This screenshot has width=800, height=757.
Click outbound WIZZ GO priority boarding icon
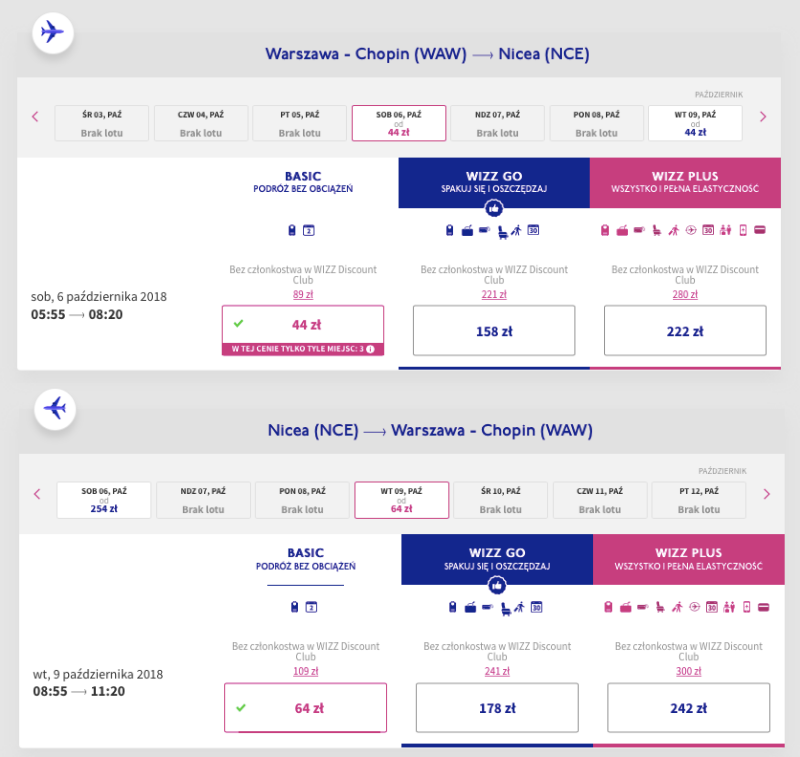[x=517, y=230]
